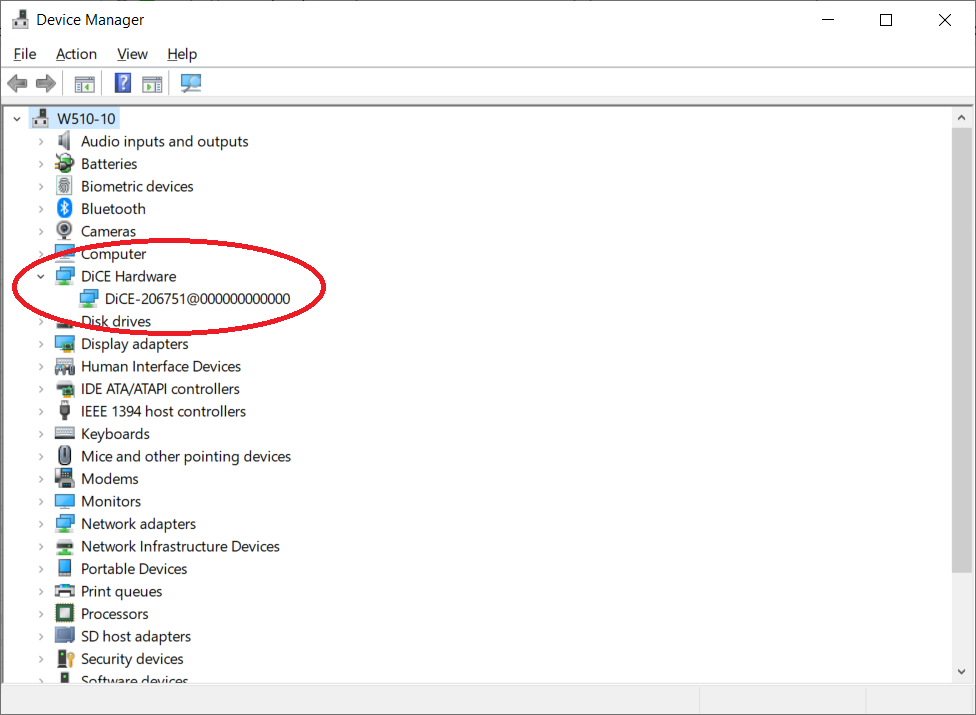Click the Cameras webcam icon
976x715 pixels.
point(65,231)
